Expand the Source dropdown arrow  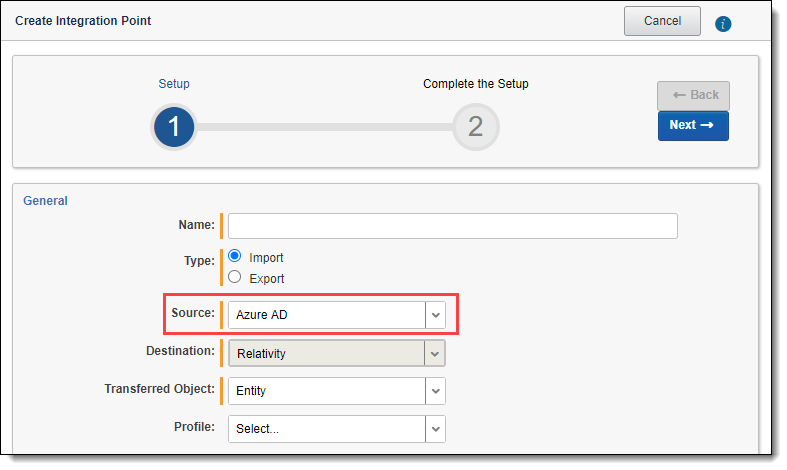point(435,315)
